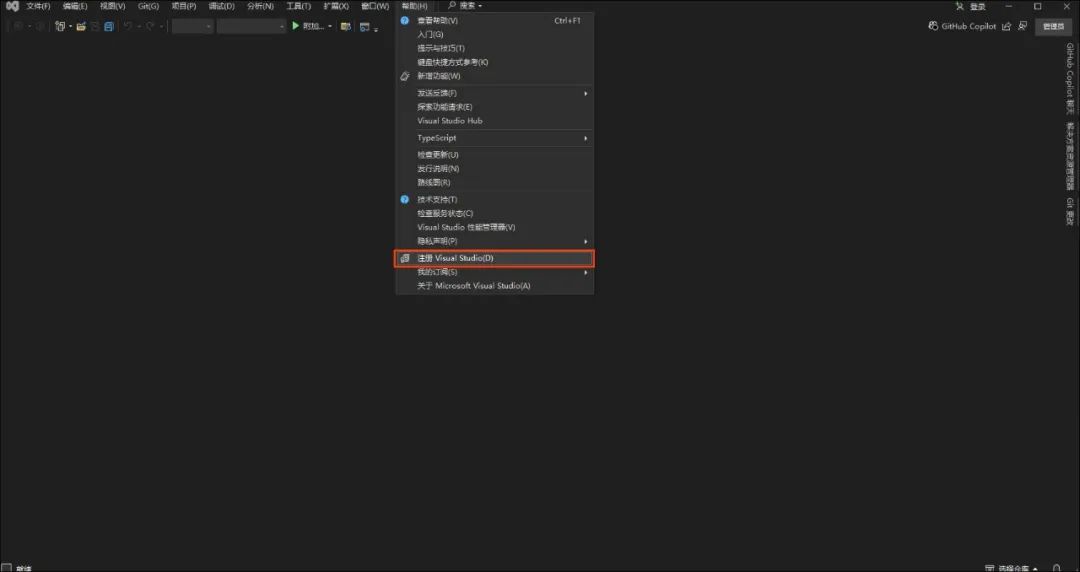
Task: Expand the 发送反馈(F) submenu arrow
Action: [x=586, y=93]
